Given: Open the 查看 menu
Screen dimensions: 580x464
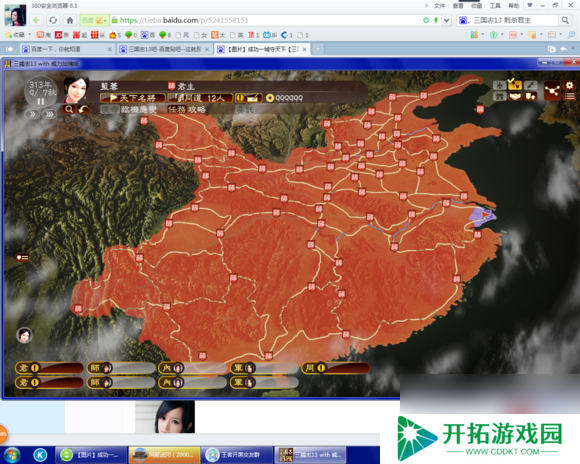Looking at the screenshot, I should tap(458, 6).
